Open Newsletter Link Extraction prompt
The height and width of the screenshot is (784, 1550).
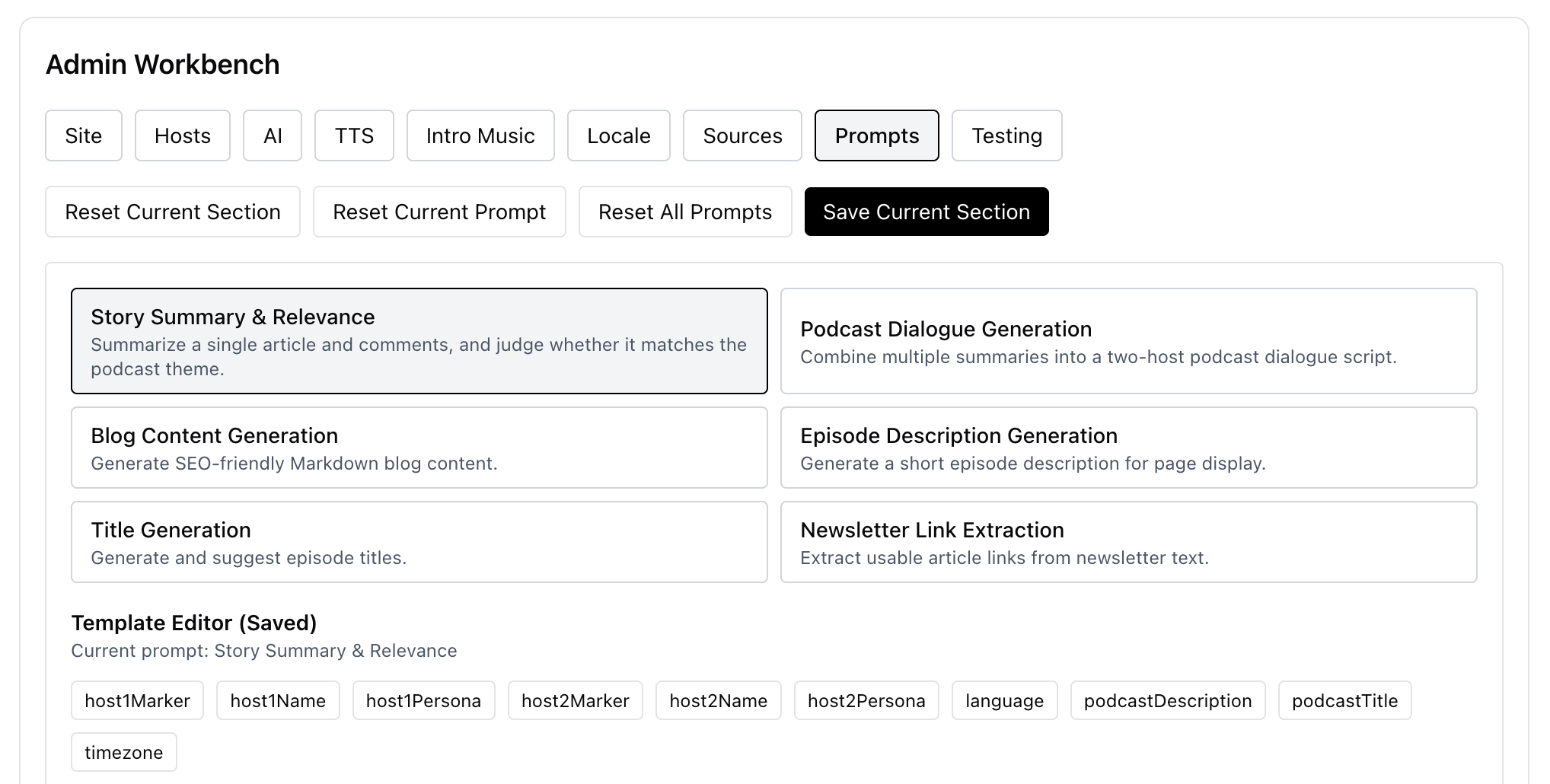pyautogui.click(x=1127, y=542)
